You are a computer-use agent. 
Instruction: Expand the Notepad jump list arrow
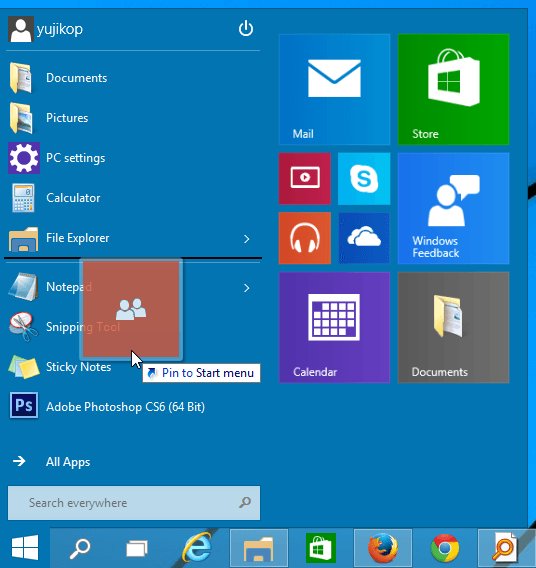coord(247,288)
